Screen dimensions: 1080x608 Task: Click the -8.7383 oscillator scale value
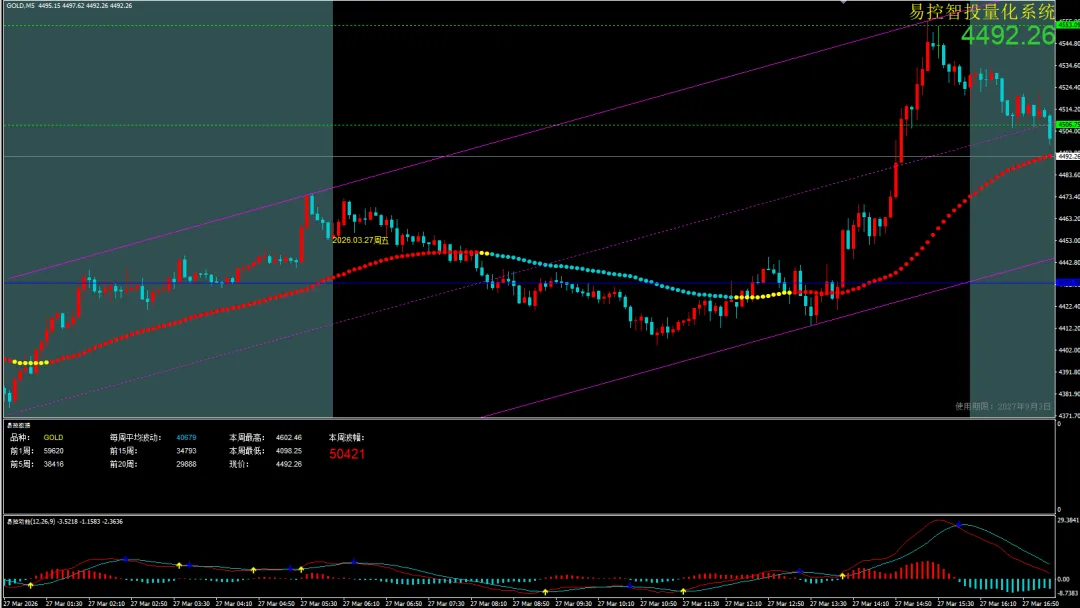click(x=1068, y=593)
